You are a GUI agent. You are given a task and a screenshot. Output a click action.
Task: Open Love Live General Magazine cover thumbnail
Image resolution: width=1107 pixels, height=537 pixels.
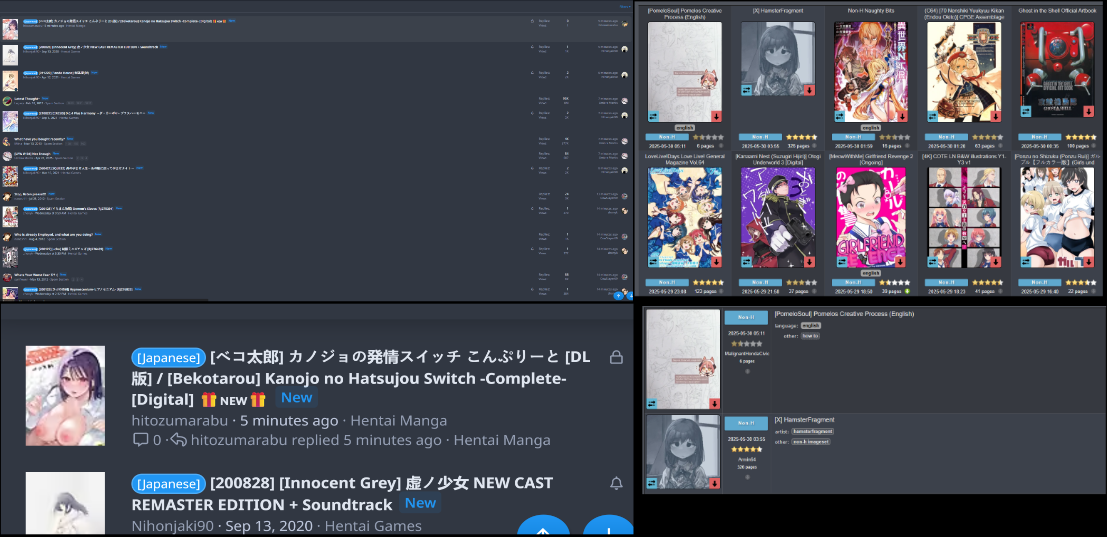point(684,217)
